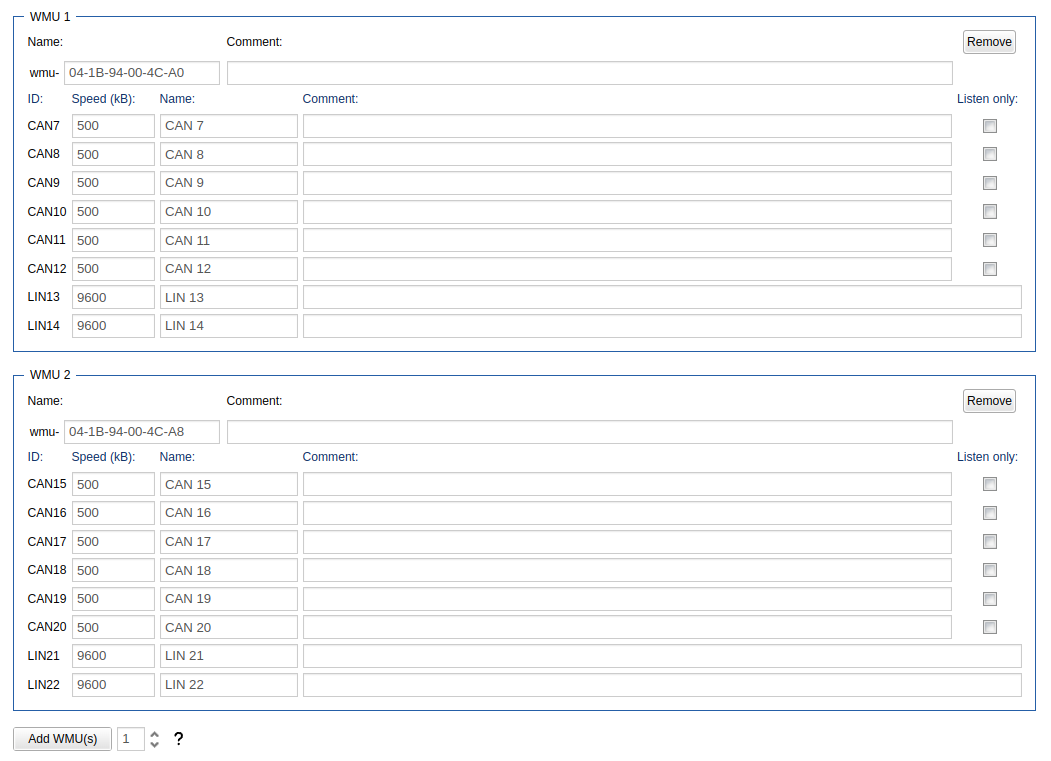Increment the WMU count stepper arrow

coord(154,734)
